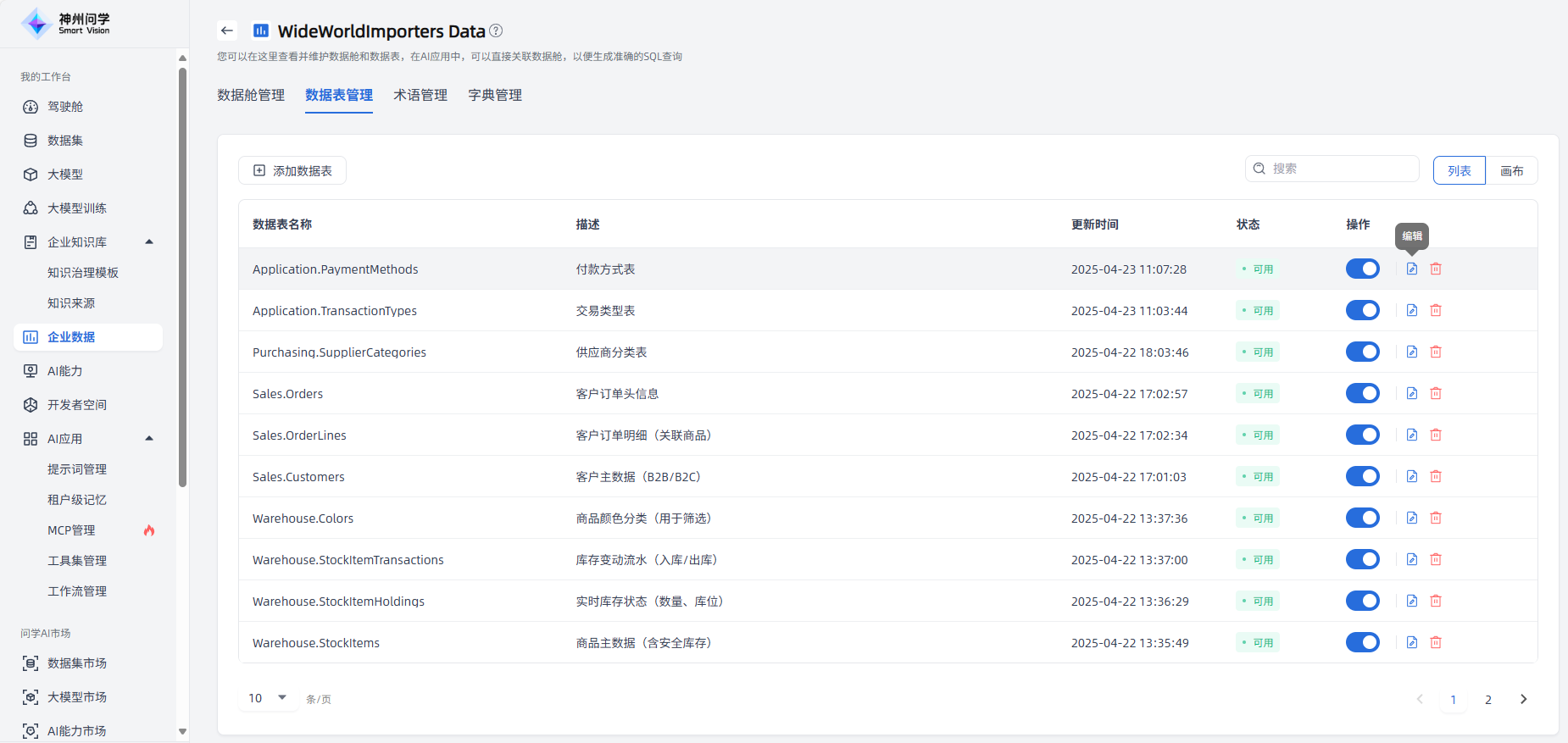Edit the Warehouse.StockItems table
1568x743 pixels.
coord(1412,642)
